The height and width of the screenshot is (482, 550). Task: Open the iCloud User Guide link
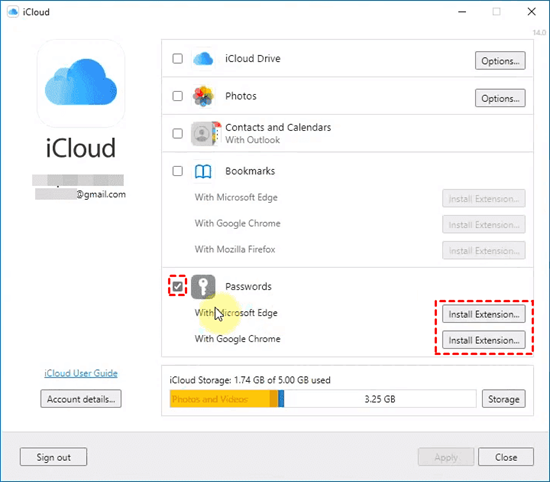click(x=81, y=373)
